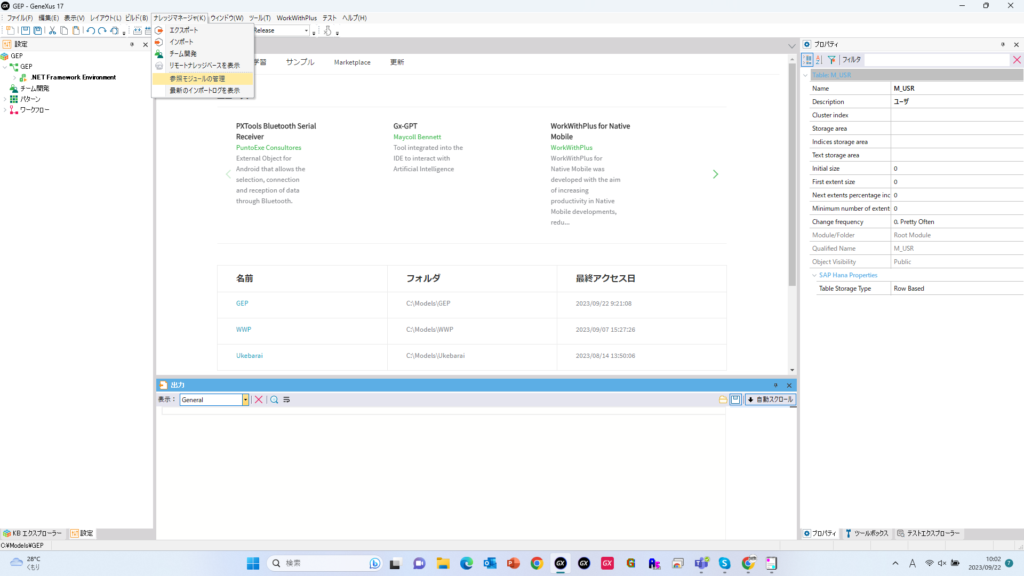Click the save icon in the output toolbar

pyautogui.click(x=736, y=400)
